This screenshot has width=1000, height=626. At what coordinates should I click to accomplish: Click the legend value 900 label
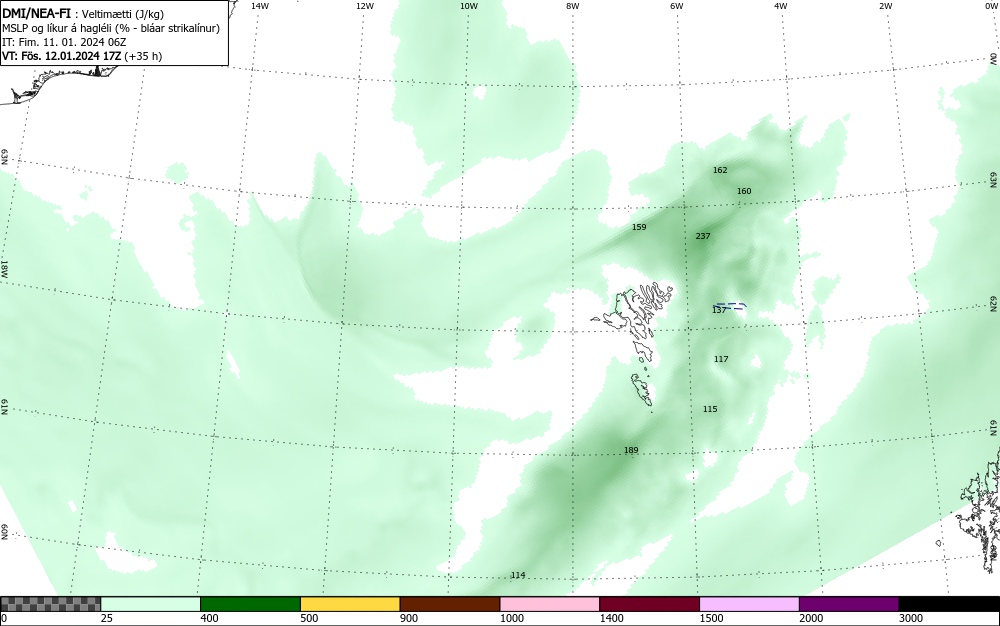(x=409, y=618)
